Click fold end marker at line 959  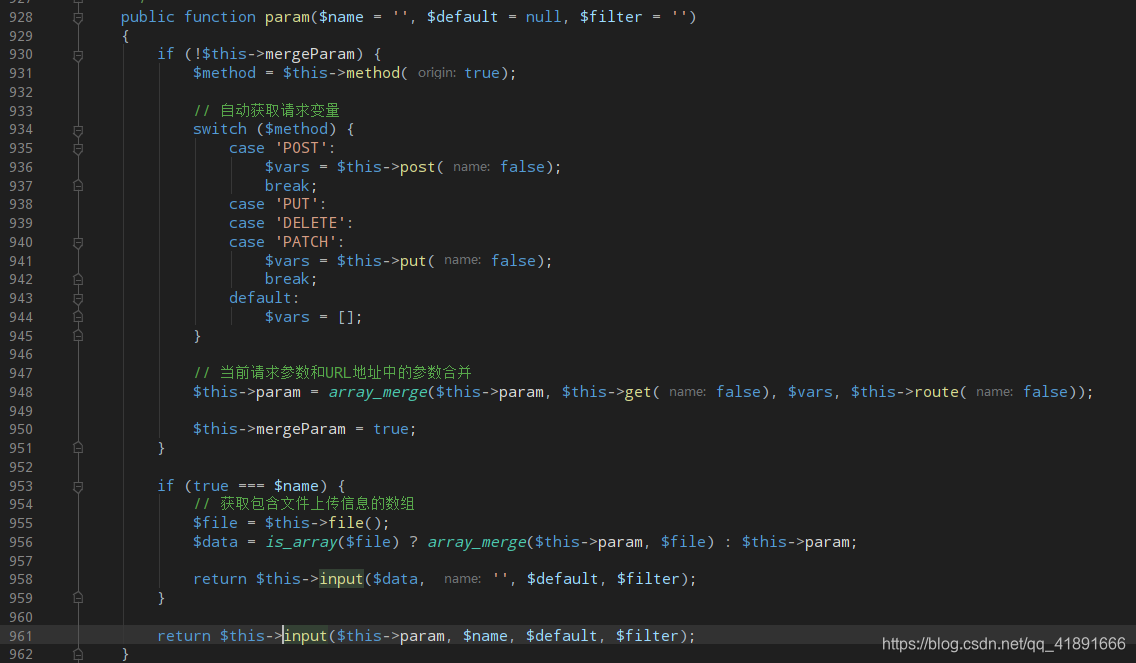tap(78, 598)
